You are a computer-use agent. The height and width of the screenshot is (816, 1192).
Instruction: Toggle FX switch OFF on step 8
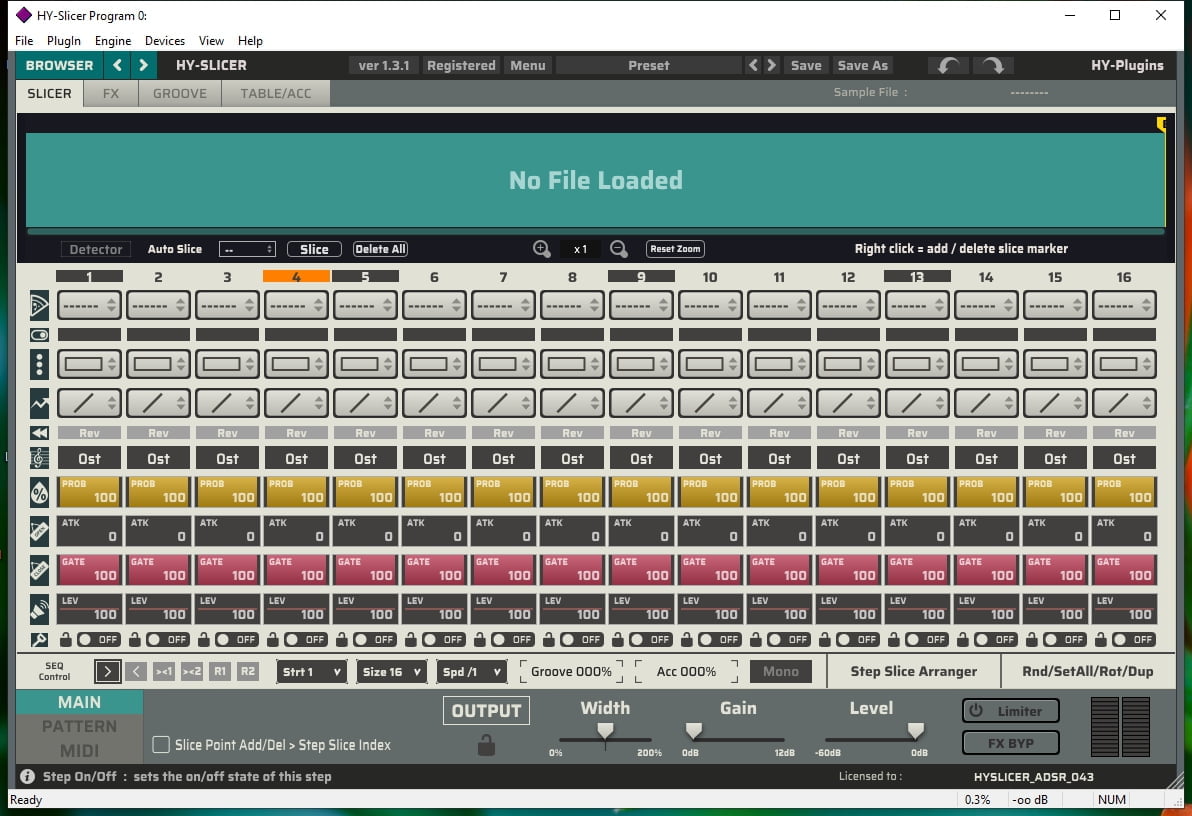coord(582,640)
